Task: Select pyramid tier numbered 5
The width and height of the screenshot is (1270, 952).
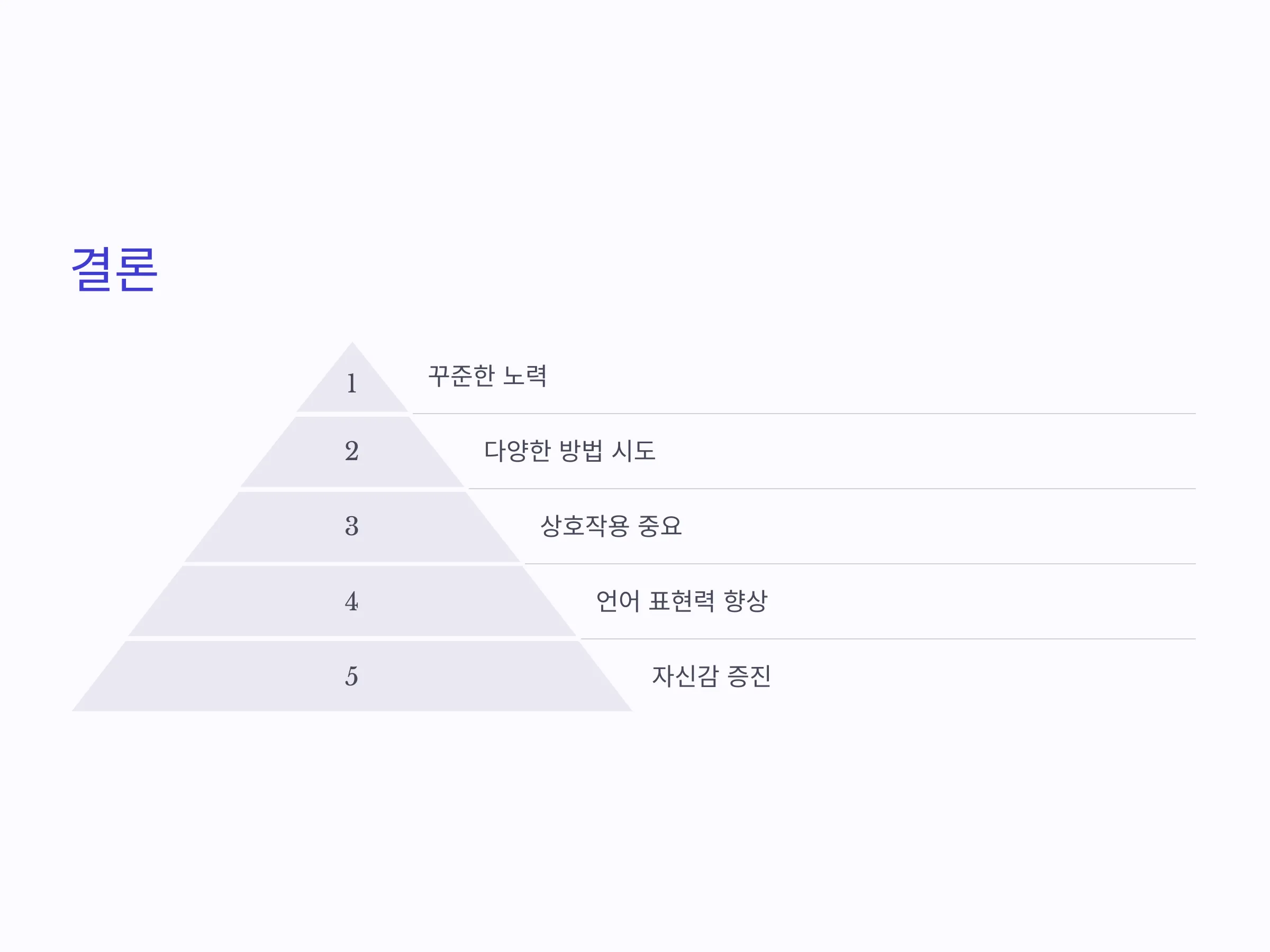Action: 352,676
